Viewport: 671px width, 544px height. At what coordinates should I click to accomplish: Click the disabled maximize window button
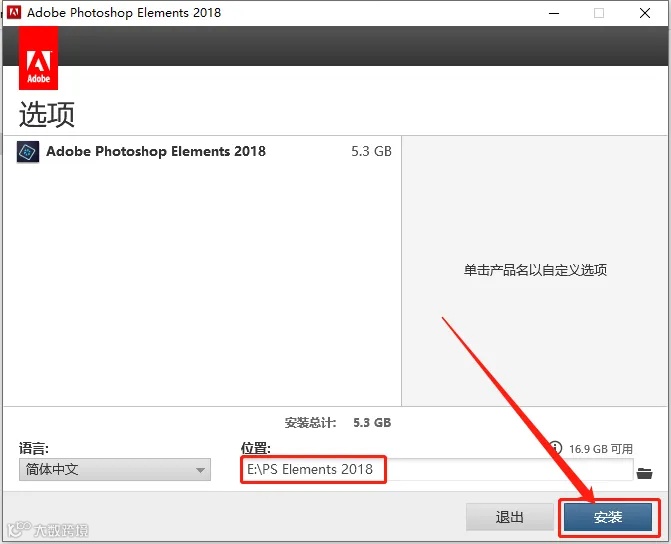pyautogui.click(x=599, y=13)
